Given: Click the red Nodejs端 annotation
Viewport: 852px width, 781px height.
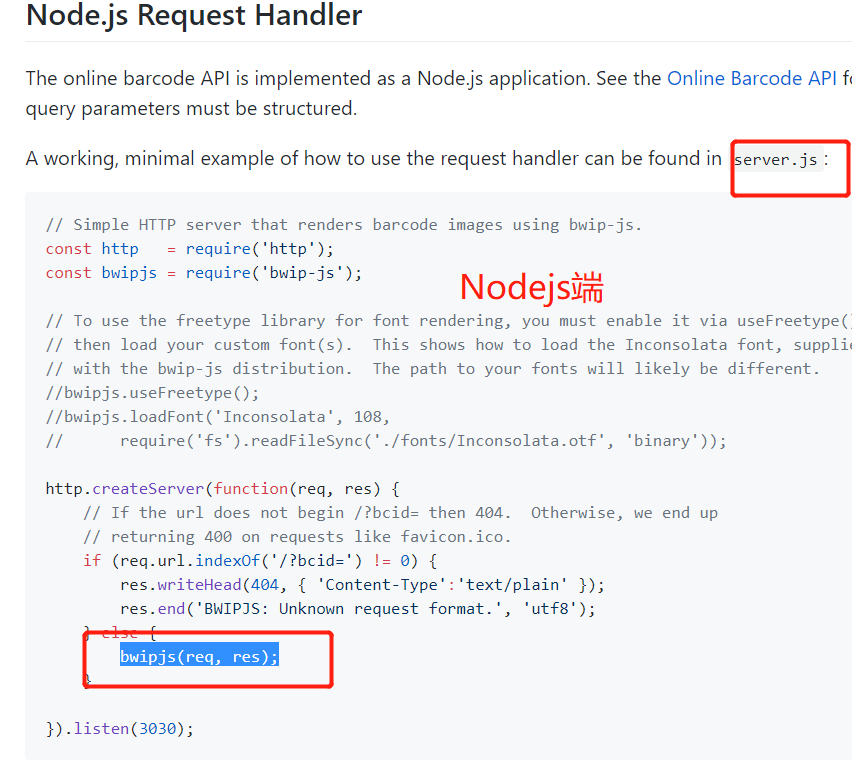Looking at the screenshot, I should click(x=531, y=287).
